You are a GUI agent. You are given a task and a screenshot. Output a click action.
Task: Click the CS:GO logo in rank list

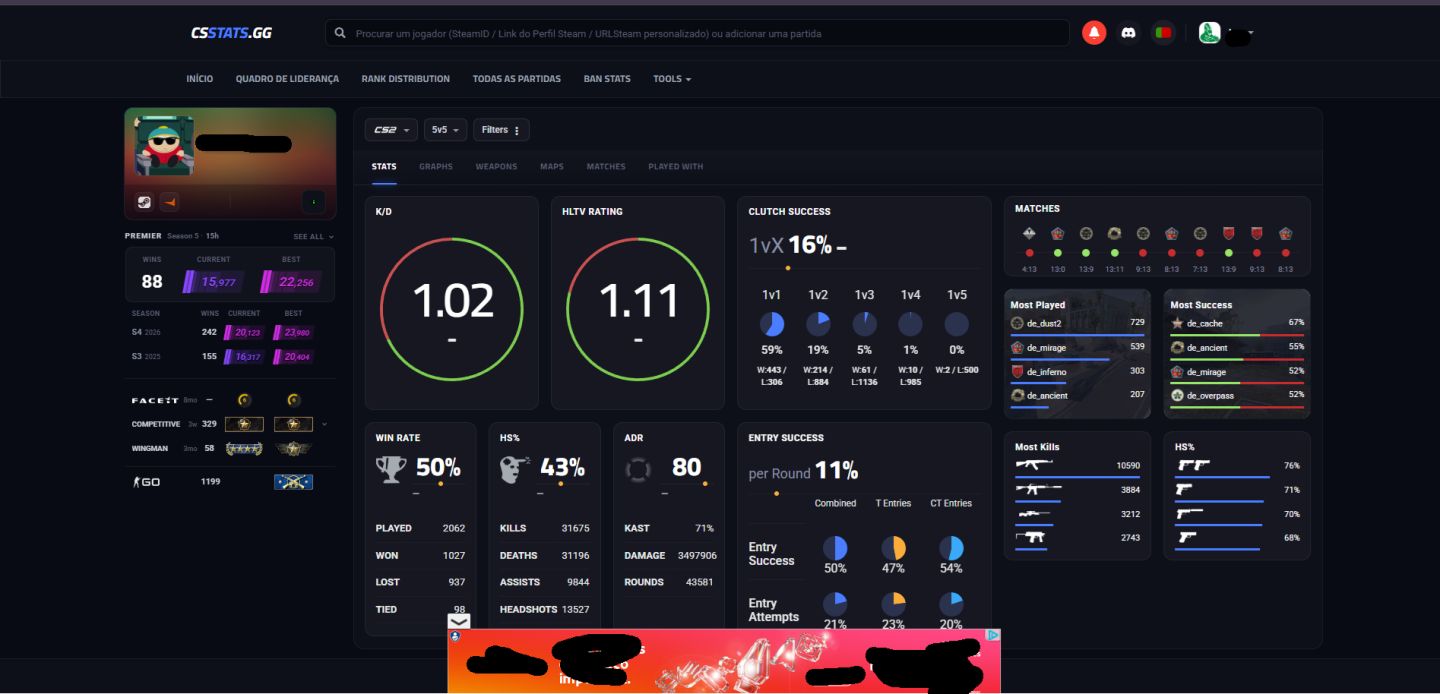coord(146,482)
